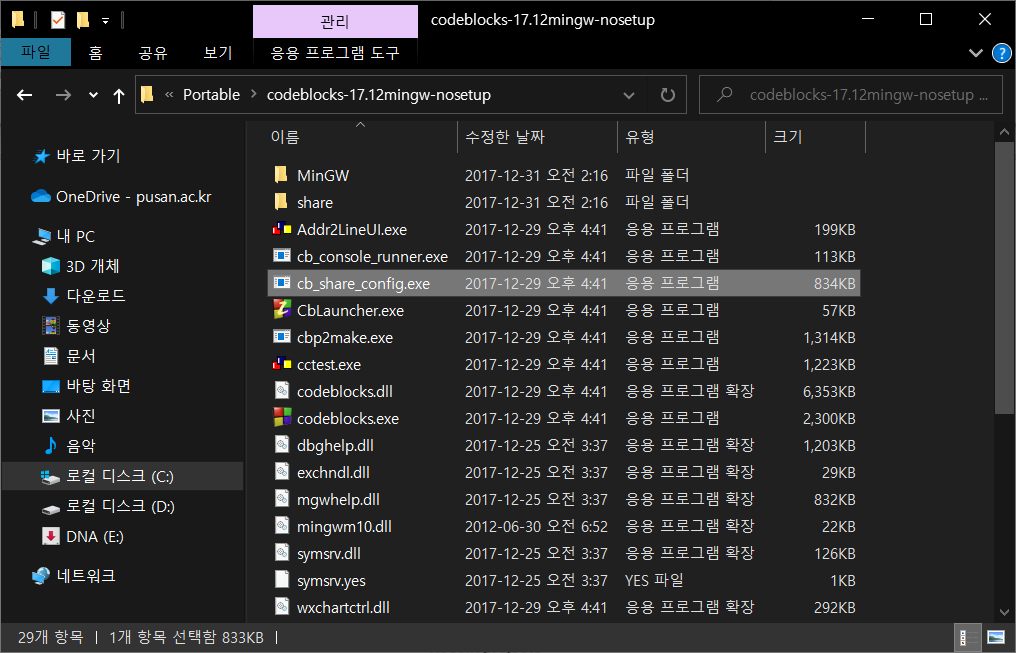
Task: Open 다운로드 folder in sidebar
Action: [83, 296]
